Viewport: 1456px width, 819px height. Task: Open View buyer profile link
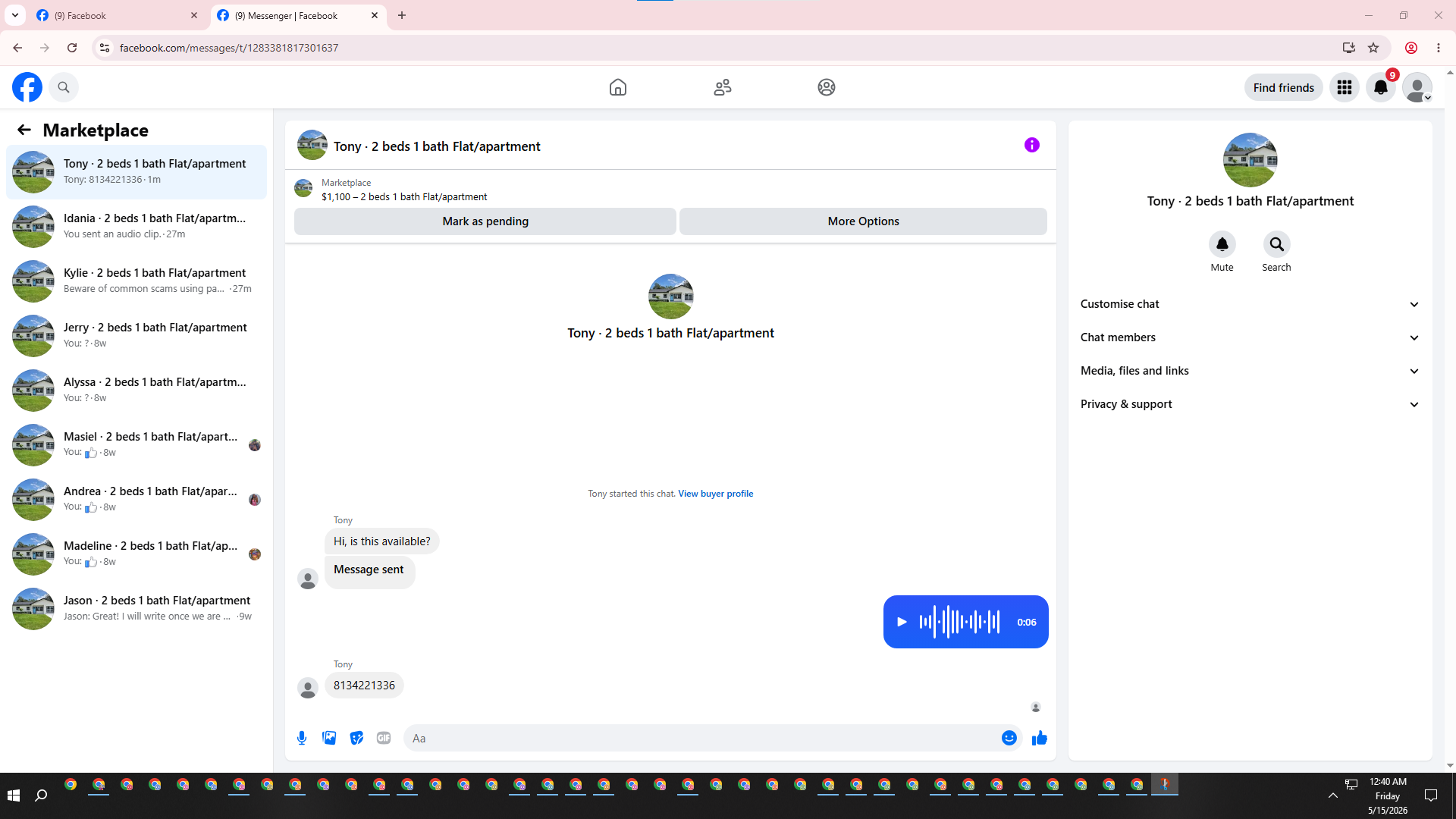[x=715, y=494]
